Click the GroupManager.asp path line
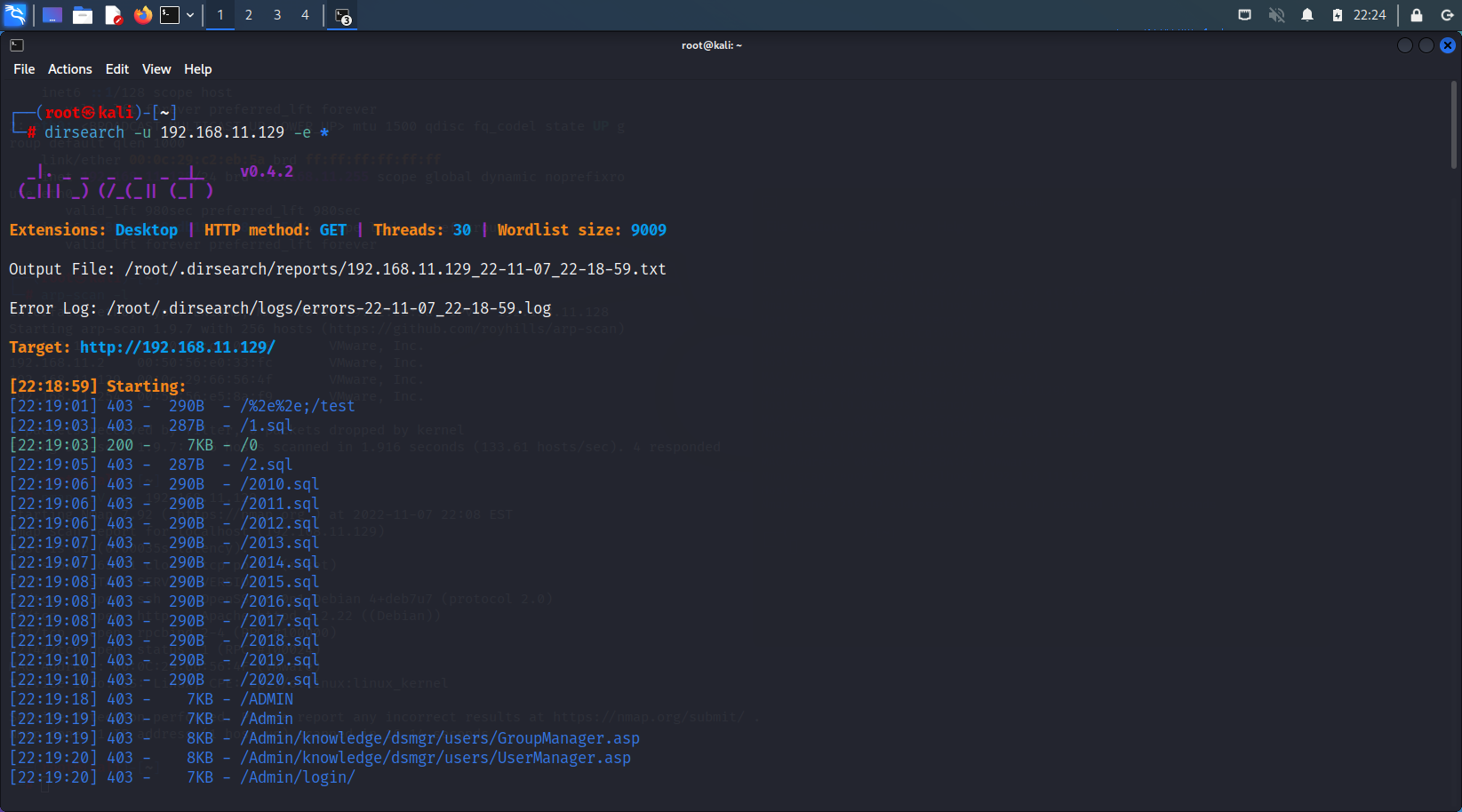Screen dimensions: 1462x812 point(324,738)
